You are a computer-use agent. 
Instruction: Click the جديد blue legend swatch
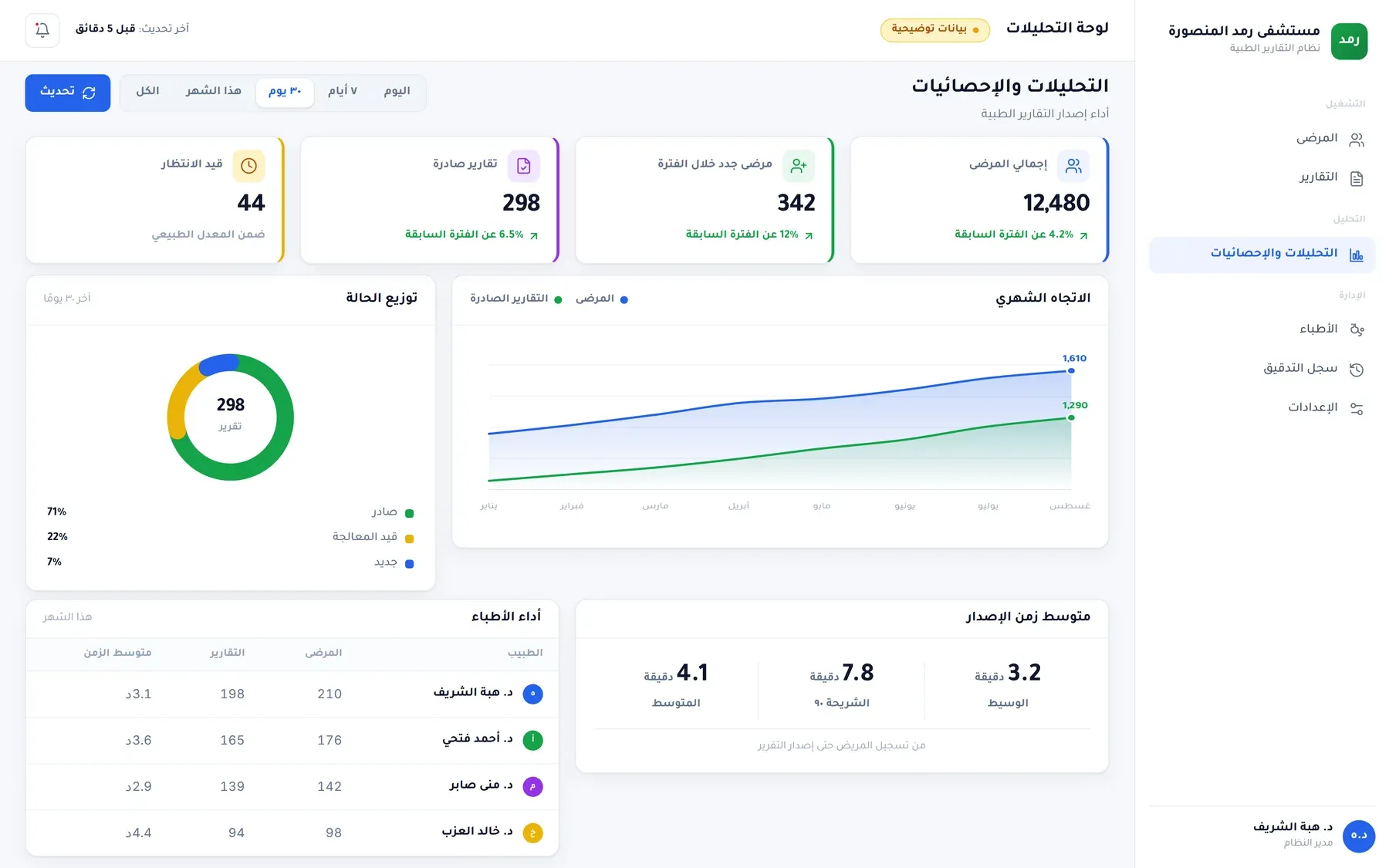[410, 564]
